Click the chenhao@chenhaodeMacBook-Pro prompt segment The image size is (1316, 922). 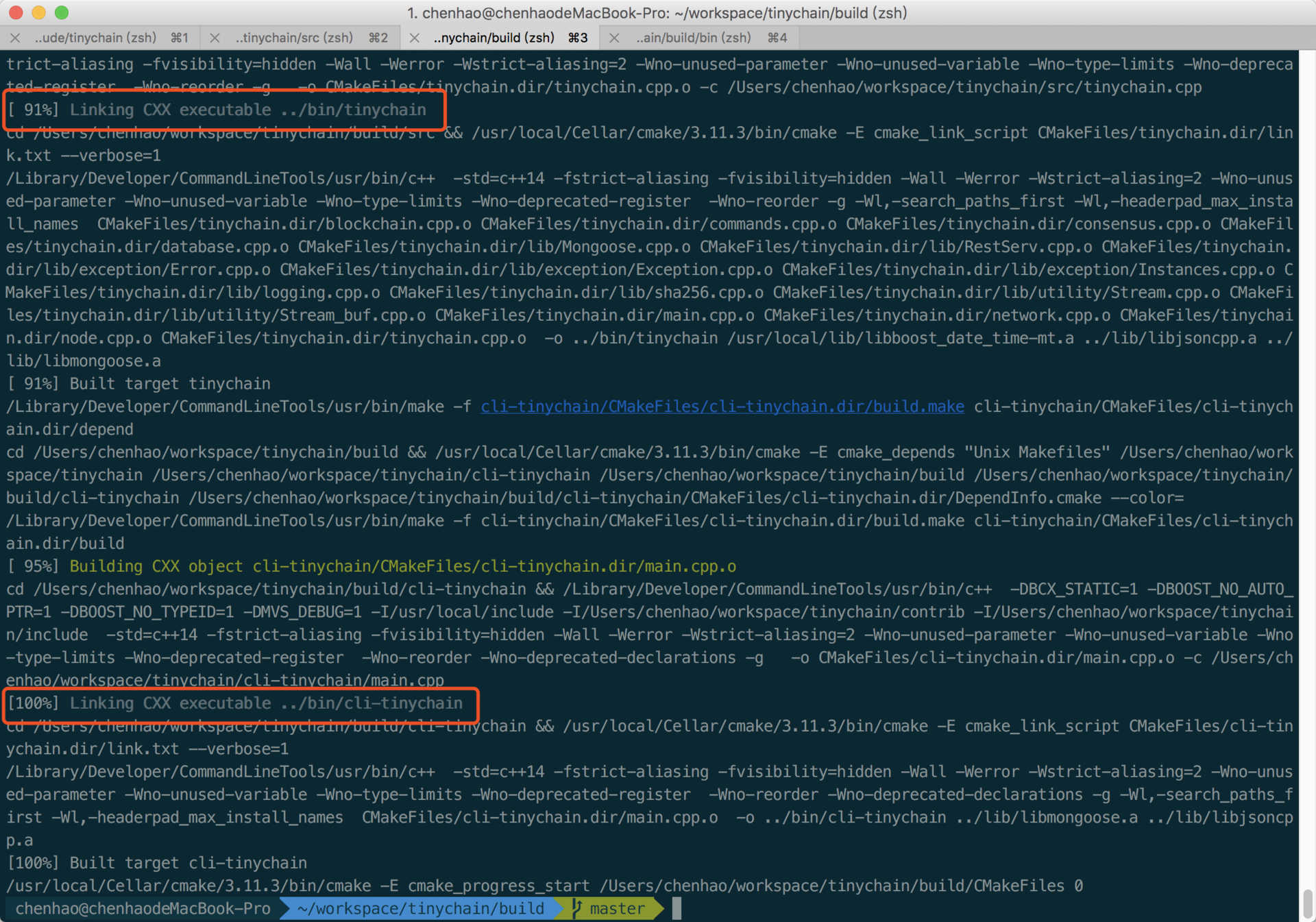coord(143,908)
